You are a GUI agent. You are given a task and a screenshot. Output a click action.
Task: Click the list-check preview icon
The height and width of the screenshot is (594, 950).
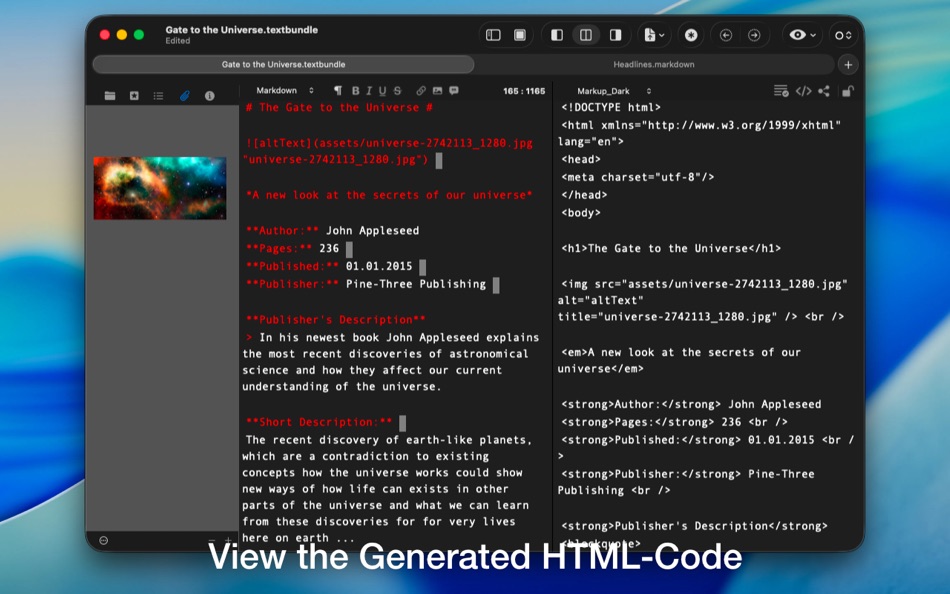point(781,91)
